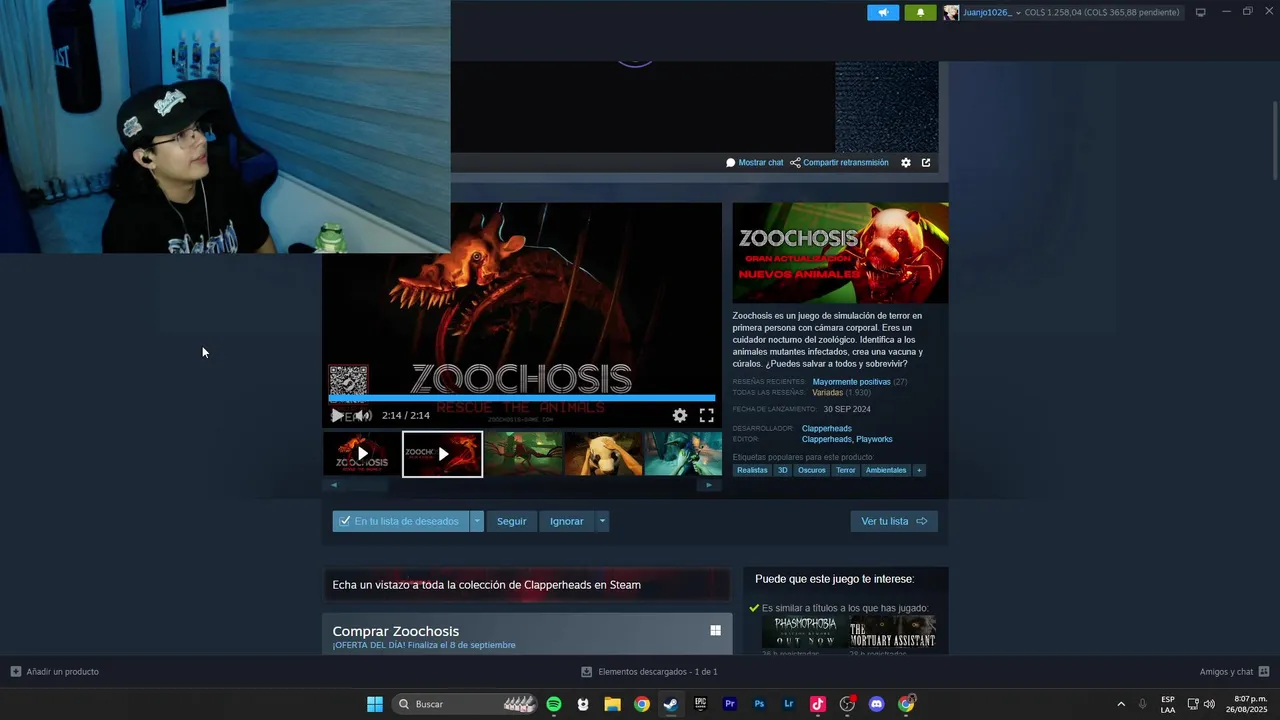Viewport: 1280px width, 720px height.
Task: Mute the trailer volume speaker icon
Action: coord(364,415)
